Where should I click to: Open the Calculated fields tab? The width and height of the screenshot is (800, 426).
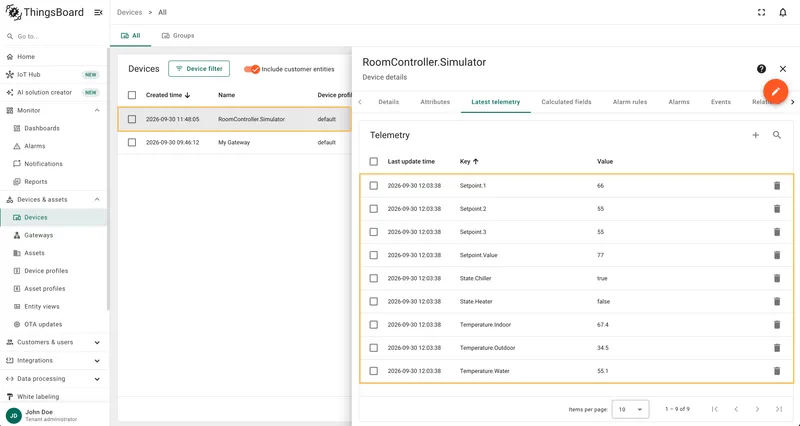tap(566, 102)
